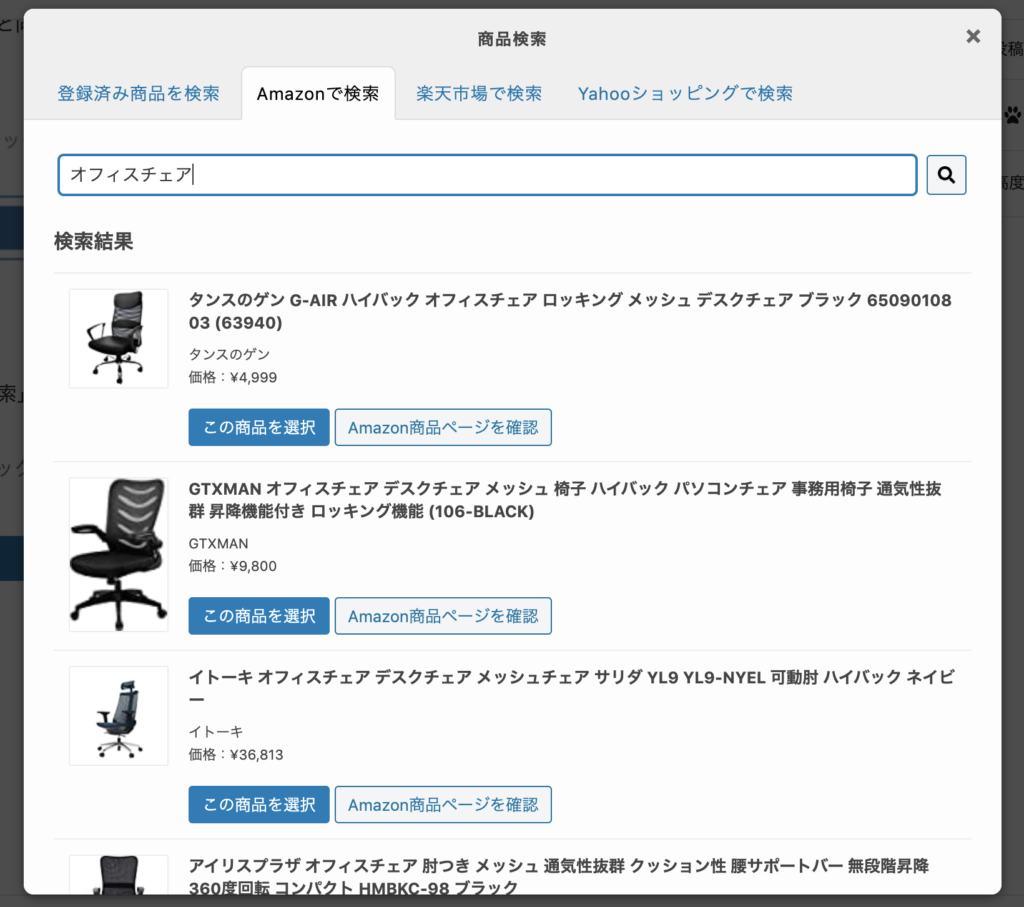Click the GTXMAN mesh chair thumbnail
Image resolution: width=1024 pixels, height=907 pixels.
point(118,554)
